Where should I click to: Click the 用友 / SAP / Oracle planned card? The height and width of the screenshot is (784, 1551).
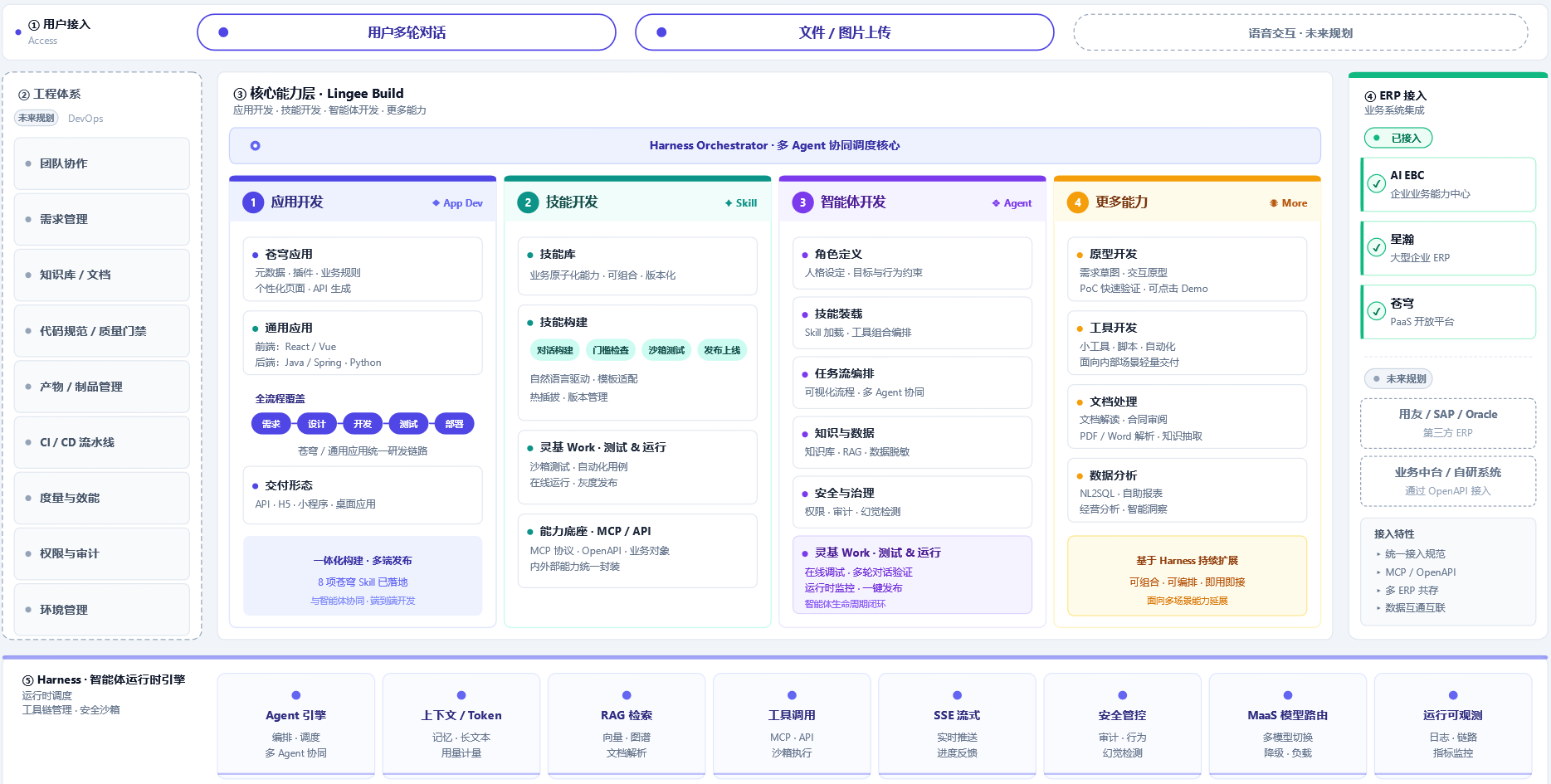click(1448, 423)
